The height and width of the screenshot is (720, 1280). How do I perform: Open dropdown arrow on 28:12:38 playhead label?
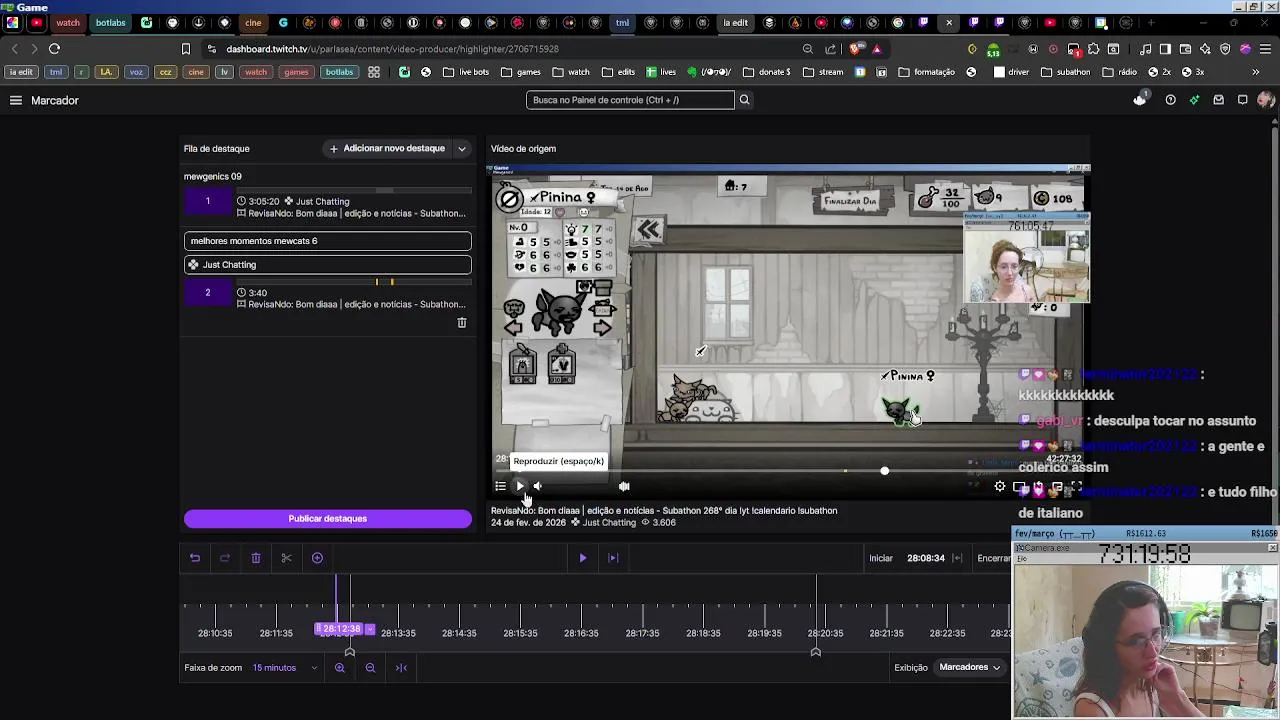tap(370, 629)
